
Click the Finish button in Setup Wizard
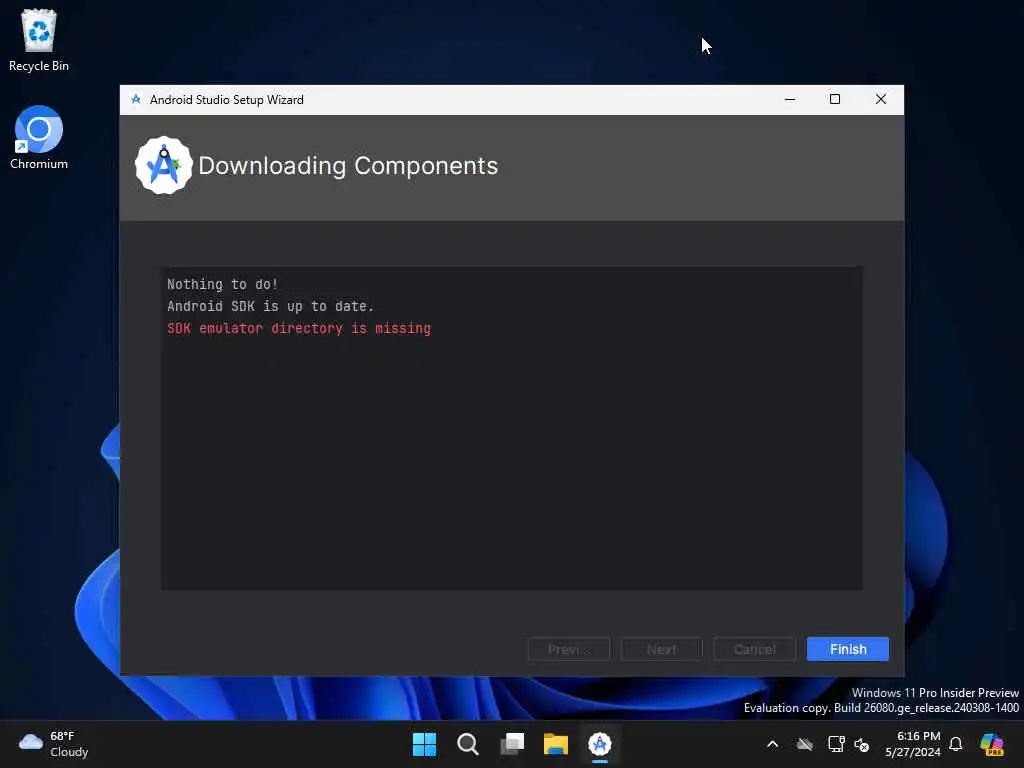coord(848,649)
